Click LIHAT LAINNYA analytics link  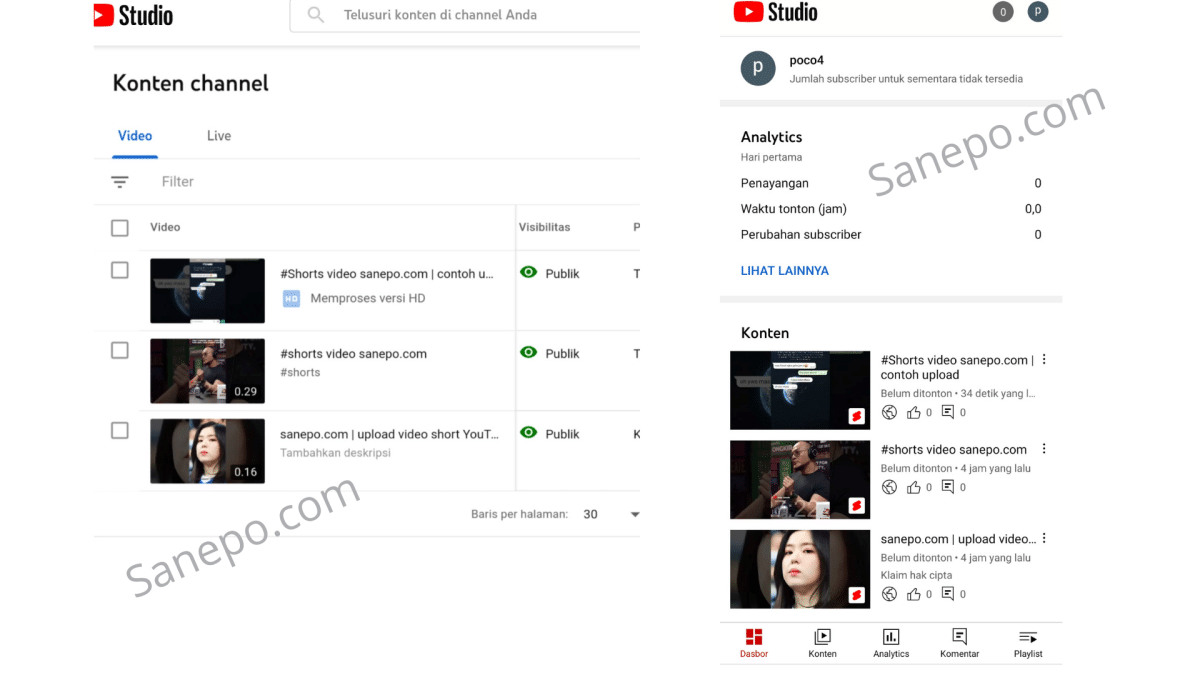(785, 271)
